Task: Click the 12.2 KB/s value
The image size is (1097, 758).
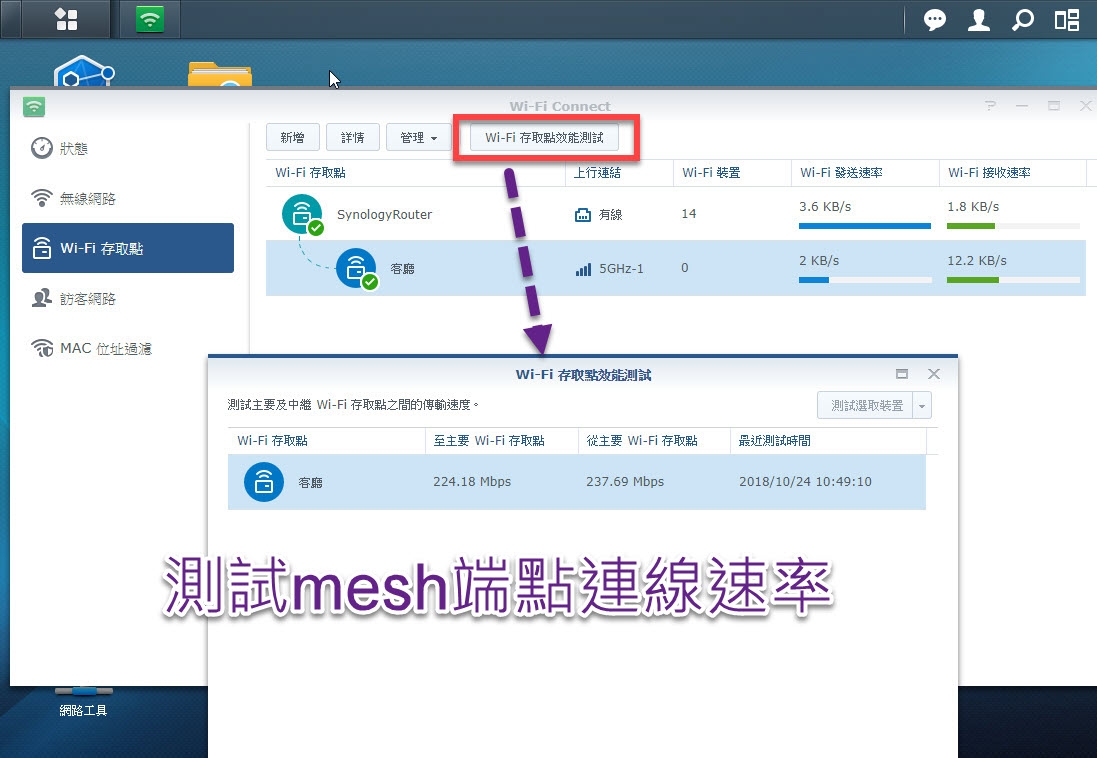Action: [977, 260]
